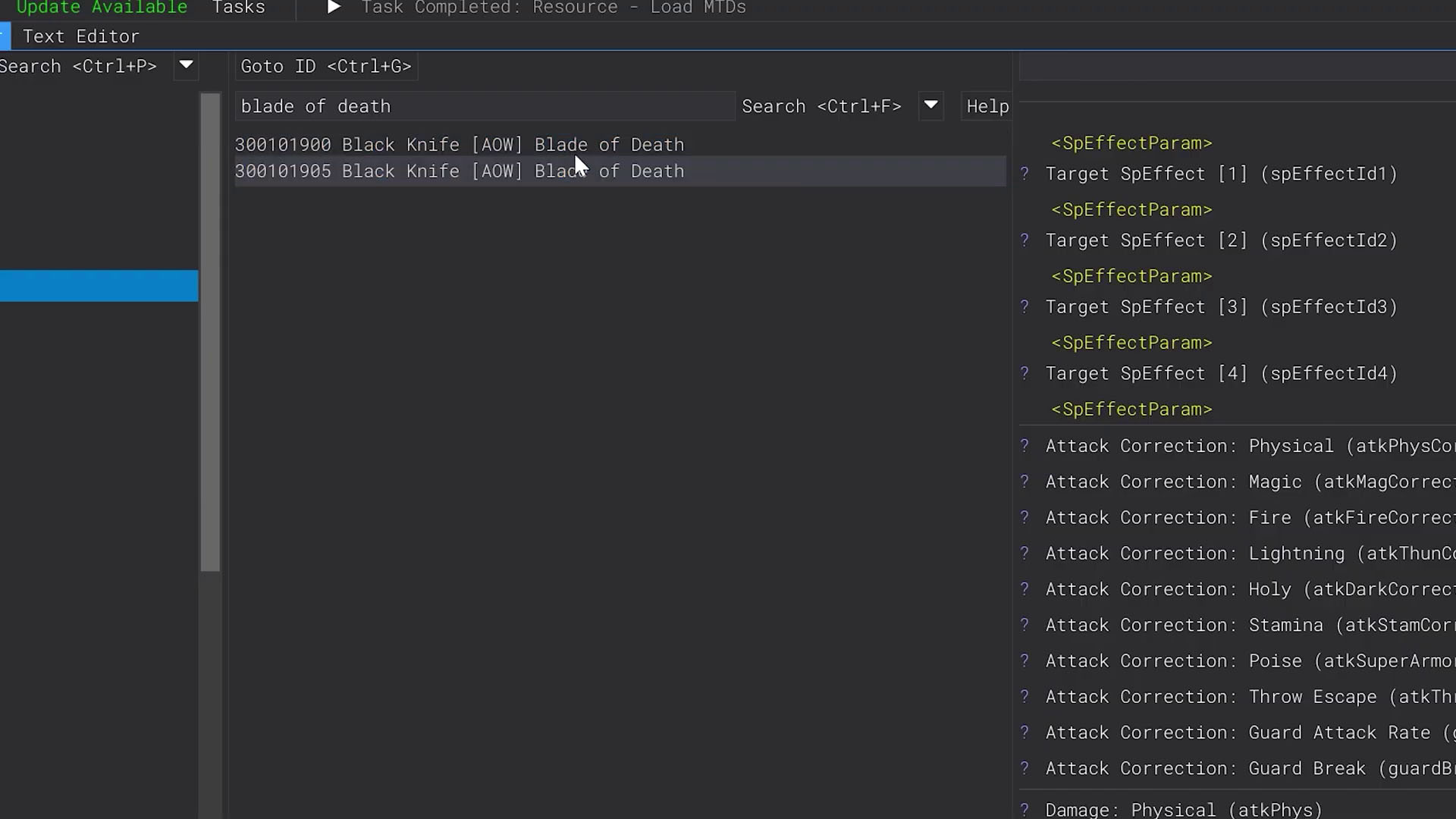Open dropdown arrow next to Search Ctrl+F

click(x=930, y=106)
